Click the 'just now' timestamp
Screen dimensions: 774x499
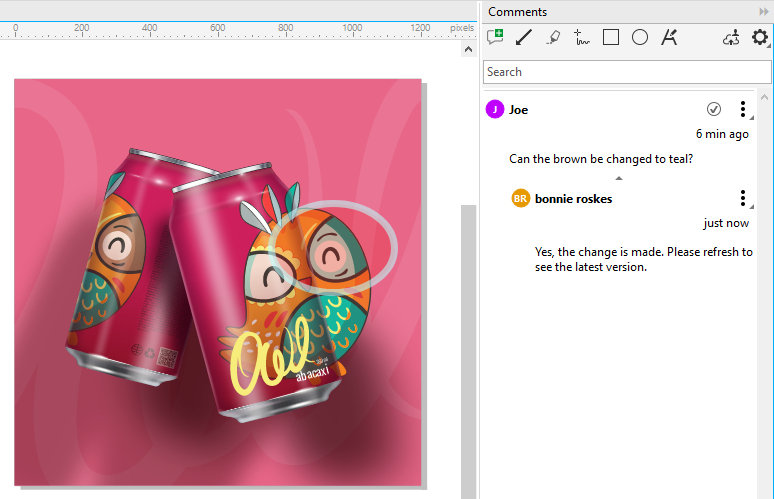726,223
